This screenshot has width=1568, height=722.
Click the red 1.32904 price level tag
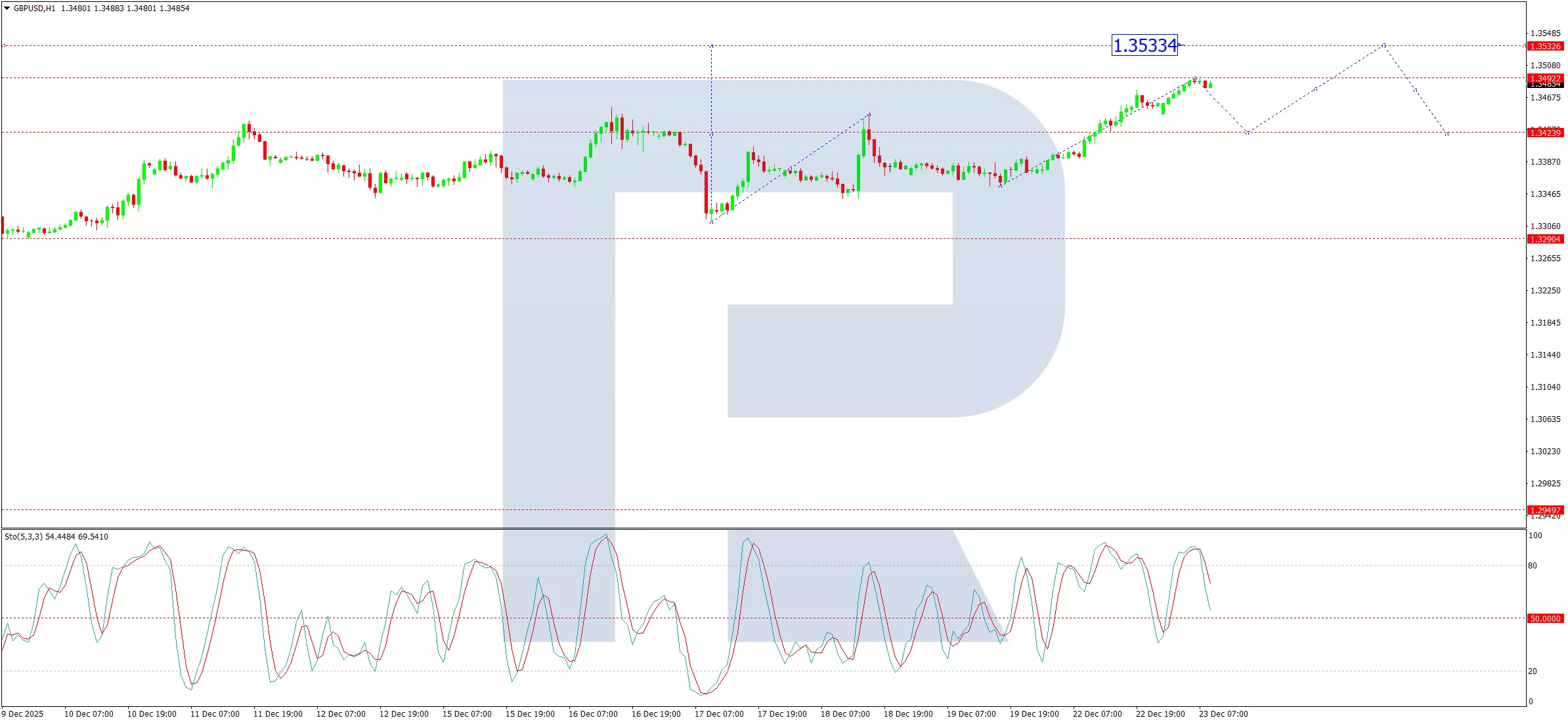tap(1545, 240)
